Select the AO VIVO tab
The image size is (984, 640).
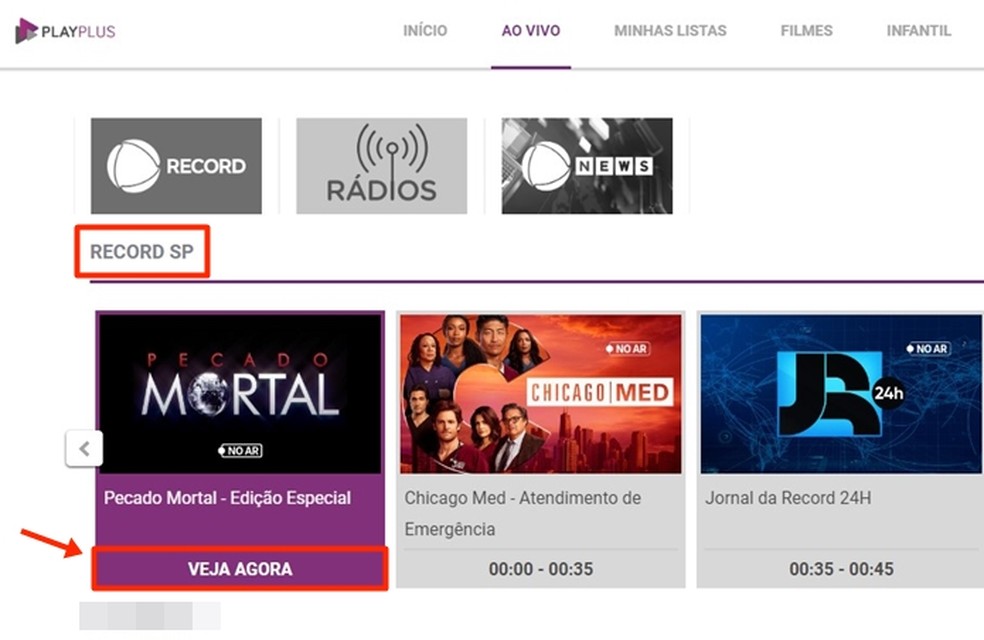point(531,31)
